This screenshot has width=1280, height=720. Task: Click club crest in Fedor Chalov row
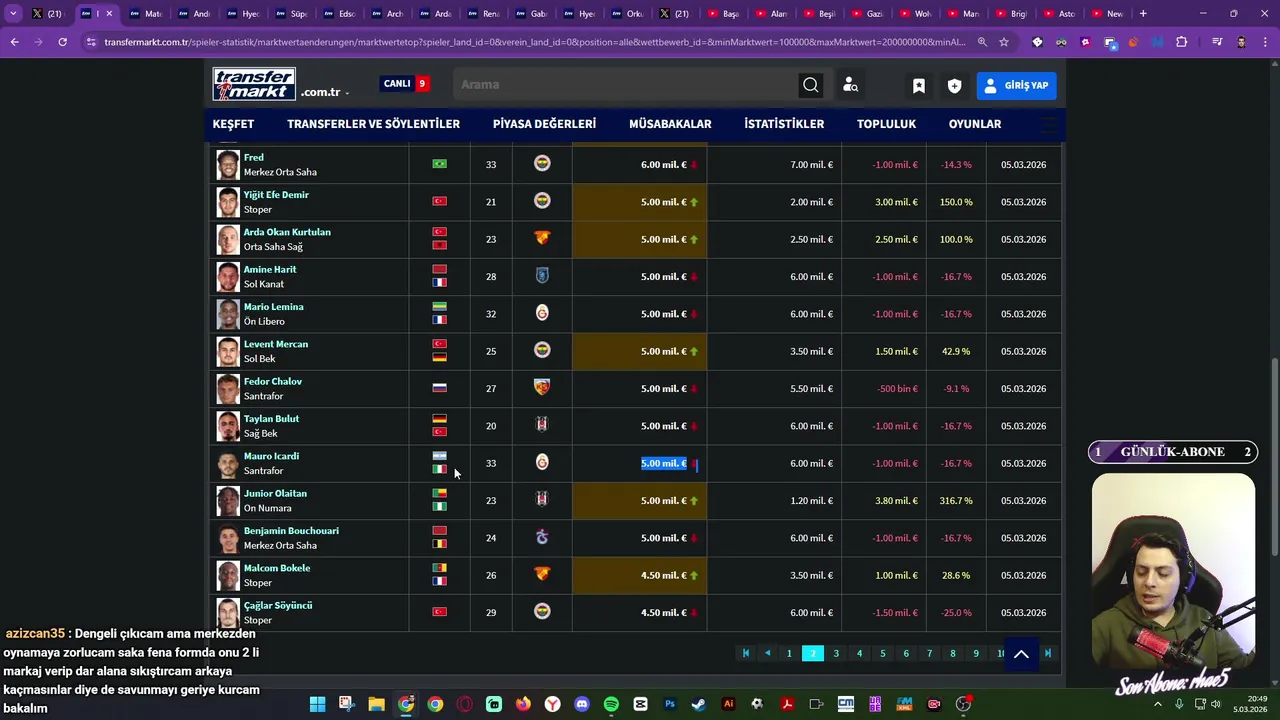coord(542,387)
